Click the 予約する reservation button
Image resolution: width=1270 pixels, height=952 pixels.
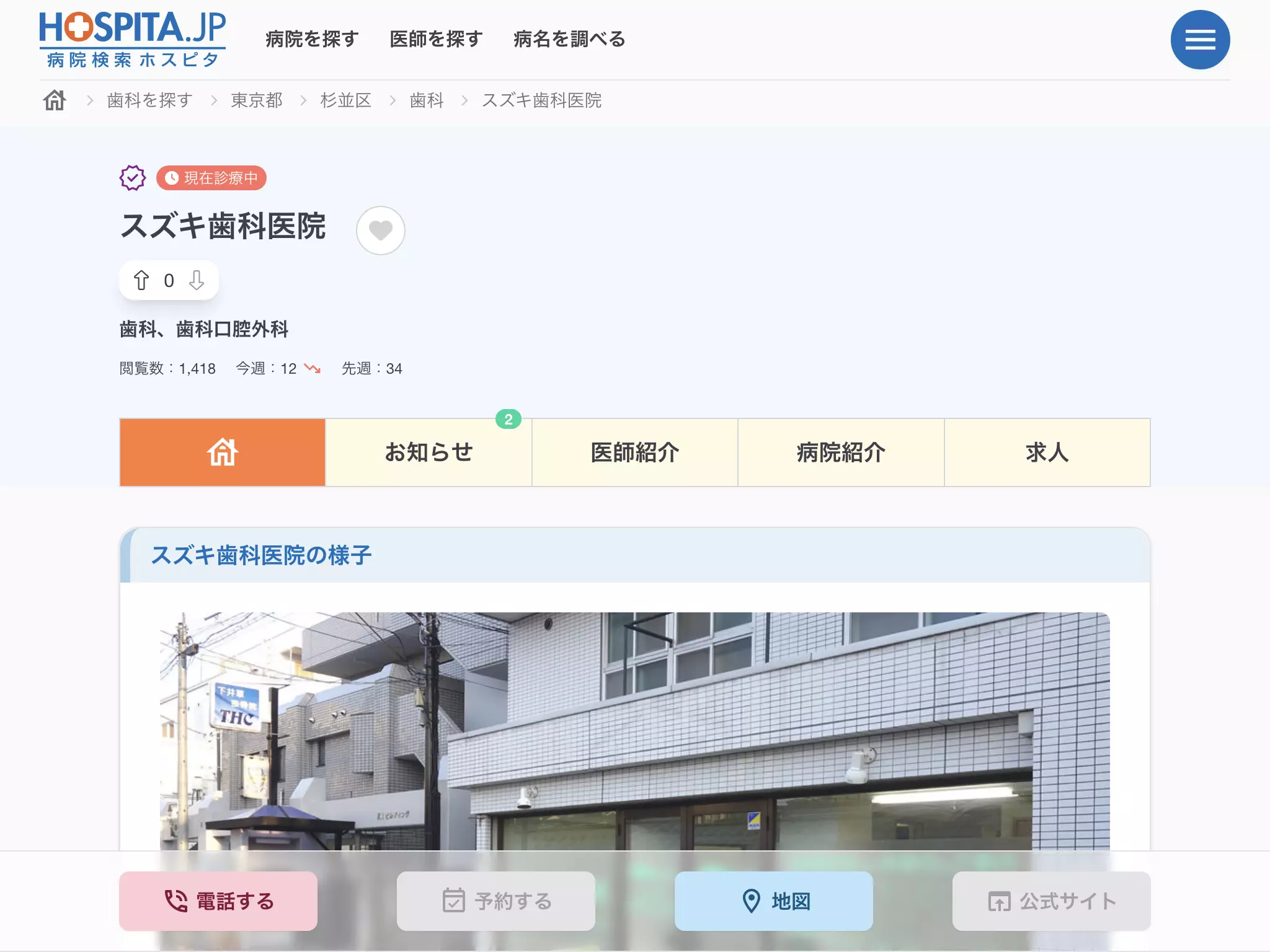[496, 901]
